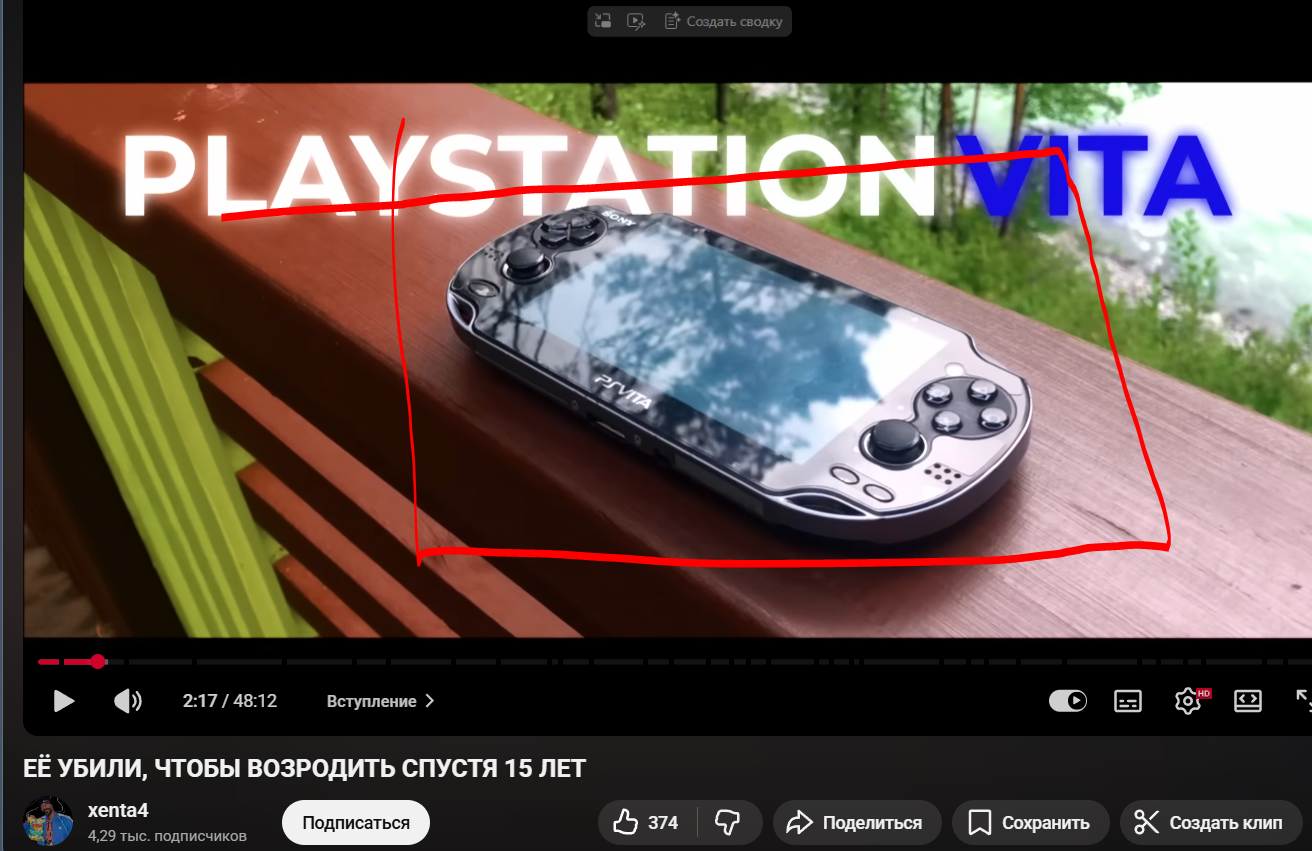The height and width of the screenshot is (851, 1312).
Task: Click the video title 'ЕЁ УБИЛИ, ЧТОБЫ ВОЗРОДИТЬ СПУСТЯ 15 ЛЕТ'
Action: click(304, 768)
